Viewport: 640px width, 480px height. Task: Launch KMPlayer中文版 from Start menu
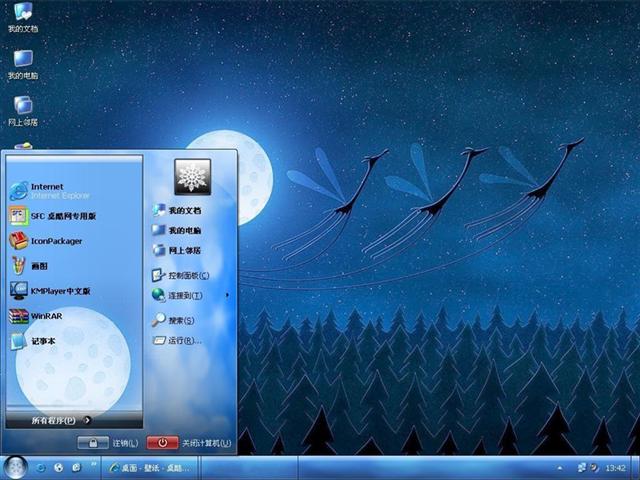50,291
